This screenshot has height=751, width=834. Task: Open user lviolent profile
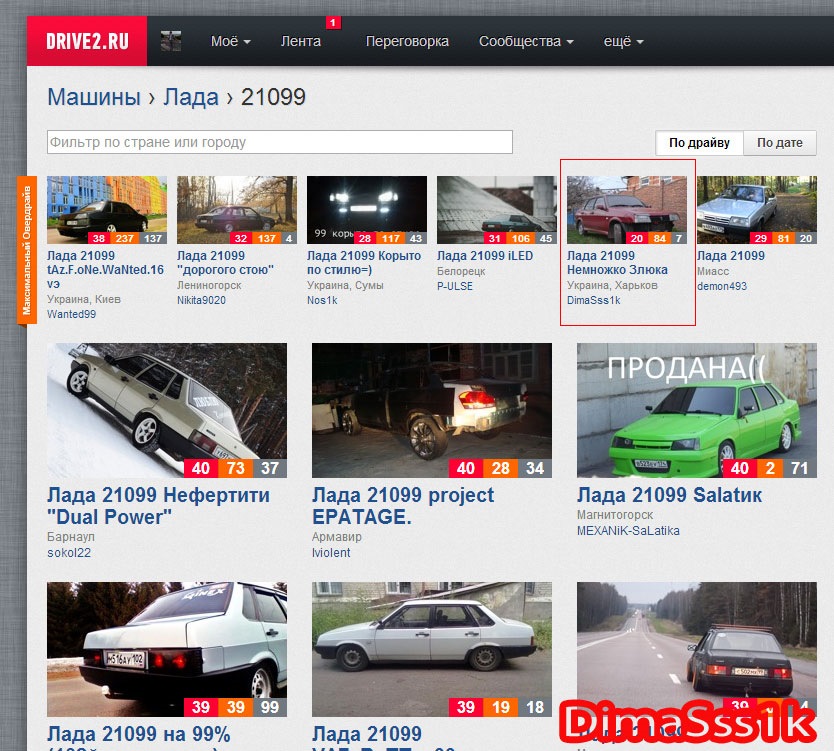point(331,553)
